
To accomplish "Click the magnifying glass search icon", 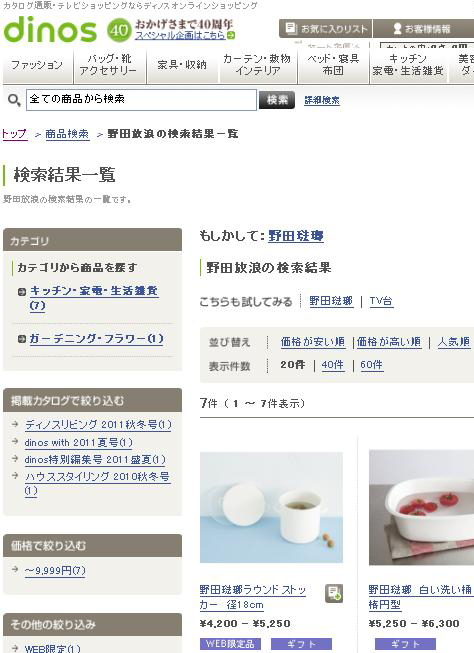I will coord(14,100).
